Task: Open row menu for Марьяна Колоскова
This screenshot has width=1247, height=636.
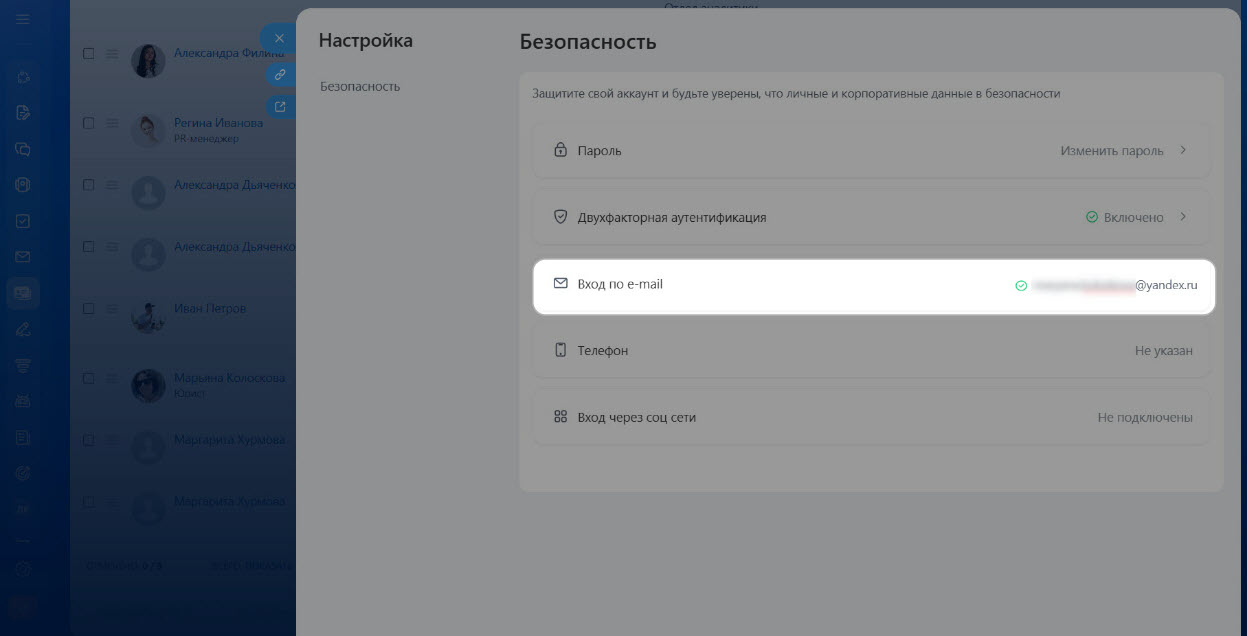Action: click(x=113, y=379)
